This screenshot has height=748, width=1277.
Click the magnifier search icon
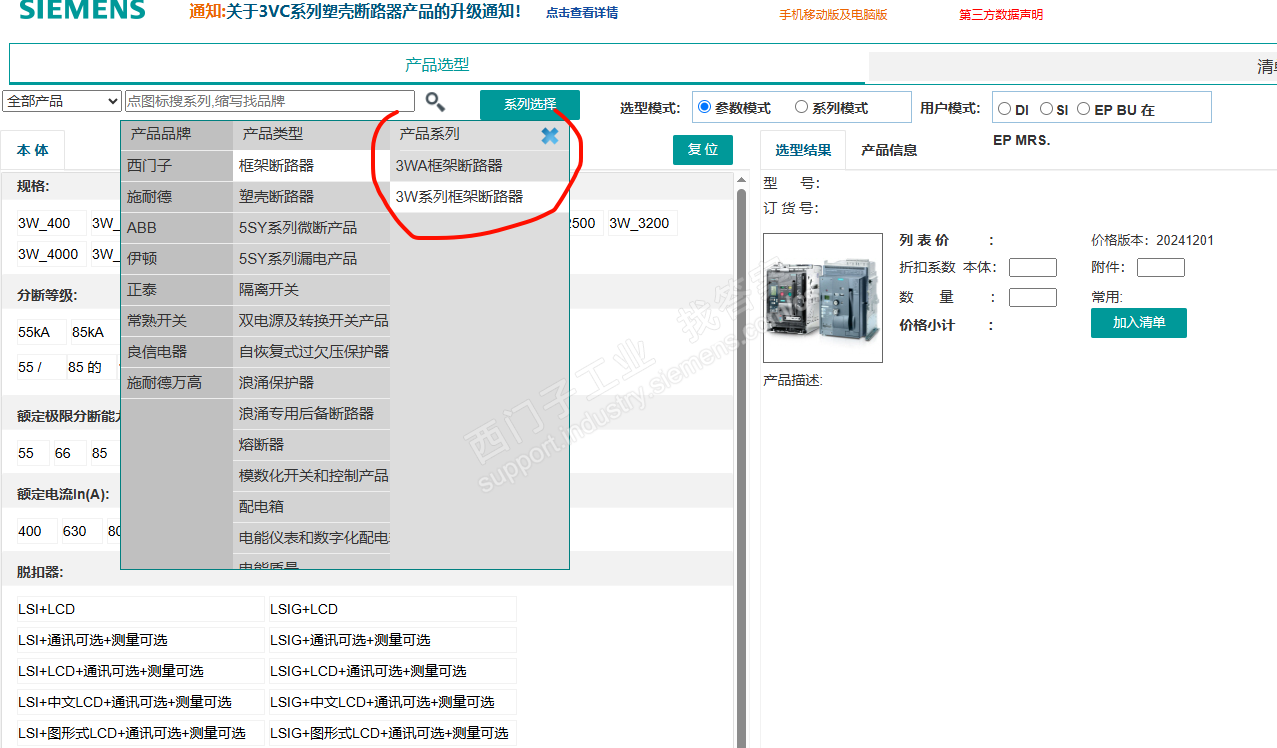435,101
